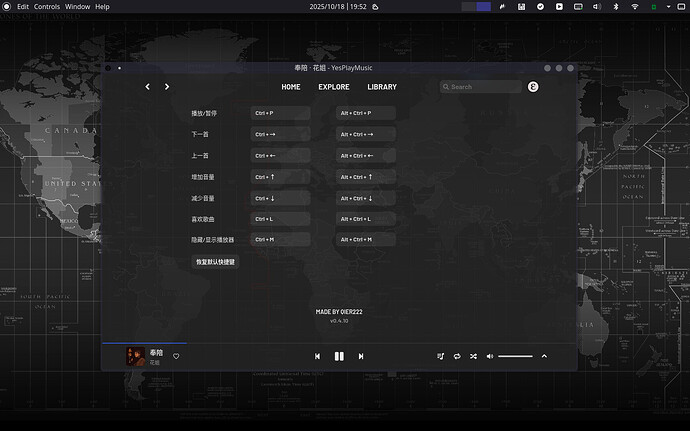Pause the currently playing song
This screenshot has height=431, width=690.
(x=339, y=356)
